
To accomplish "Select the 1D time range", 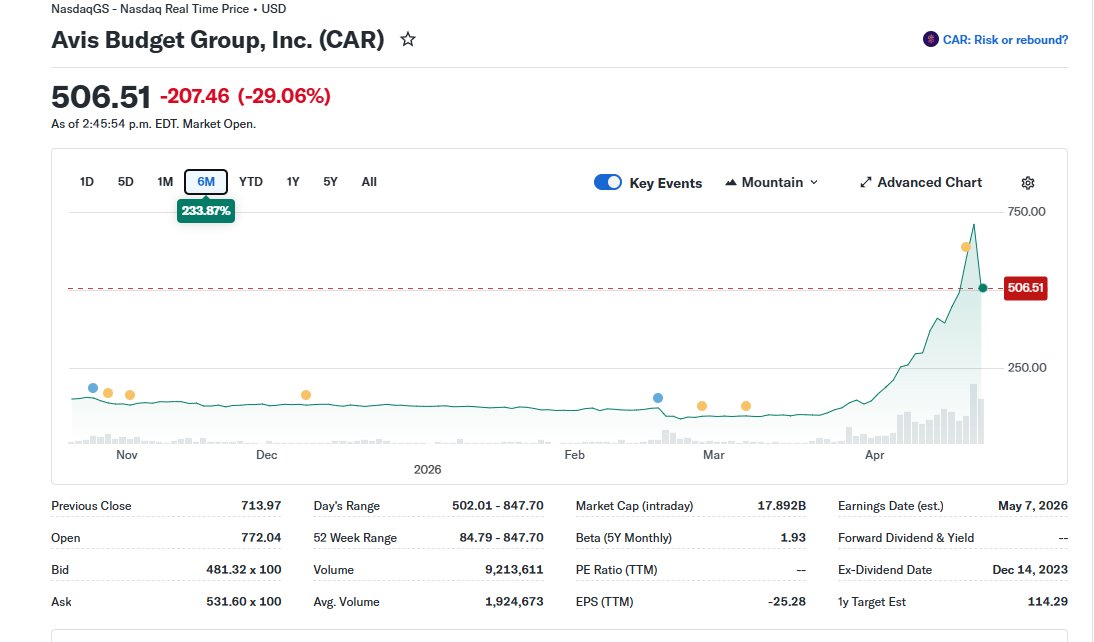I will tap(87, 182).
